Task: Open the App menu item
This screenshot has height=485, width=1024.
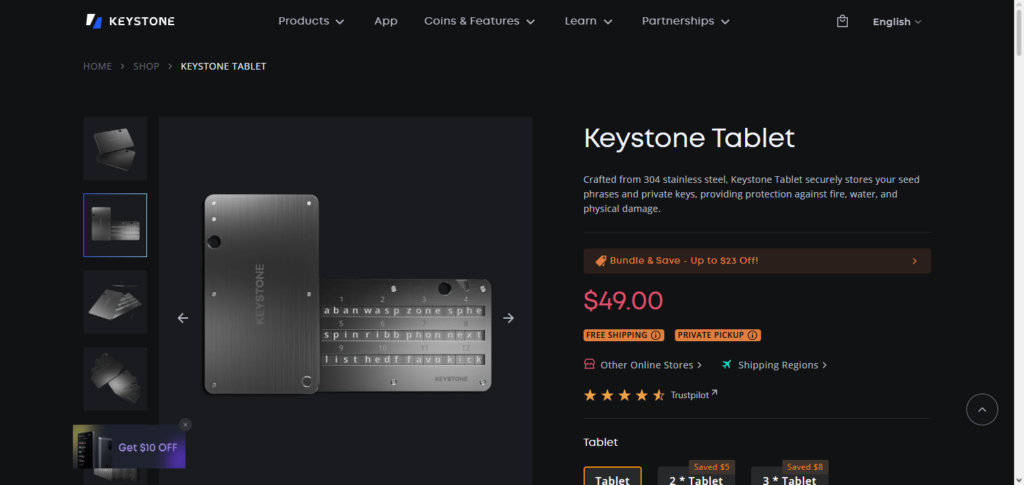Action: [x=385, y=21]
